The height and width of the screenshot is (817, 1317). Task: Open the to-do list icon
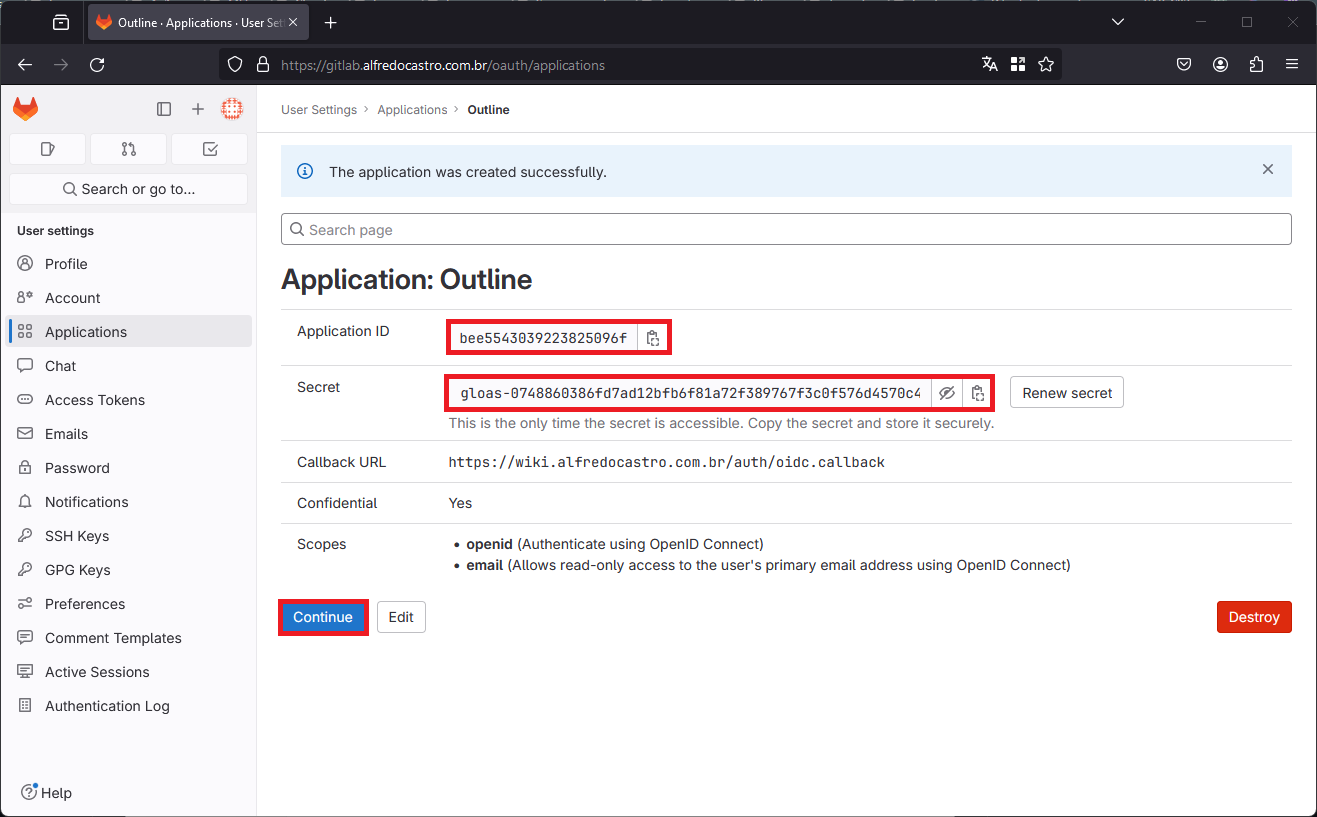(210, 149)
